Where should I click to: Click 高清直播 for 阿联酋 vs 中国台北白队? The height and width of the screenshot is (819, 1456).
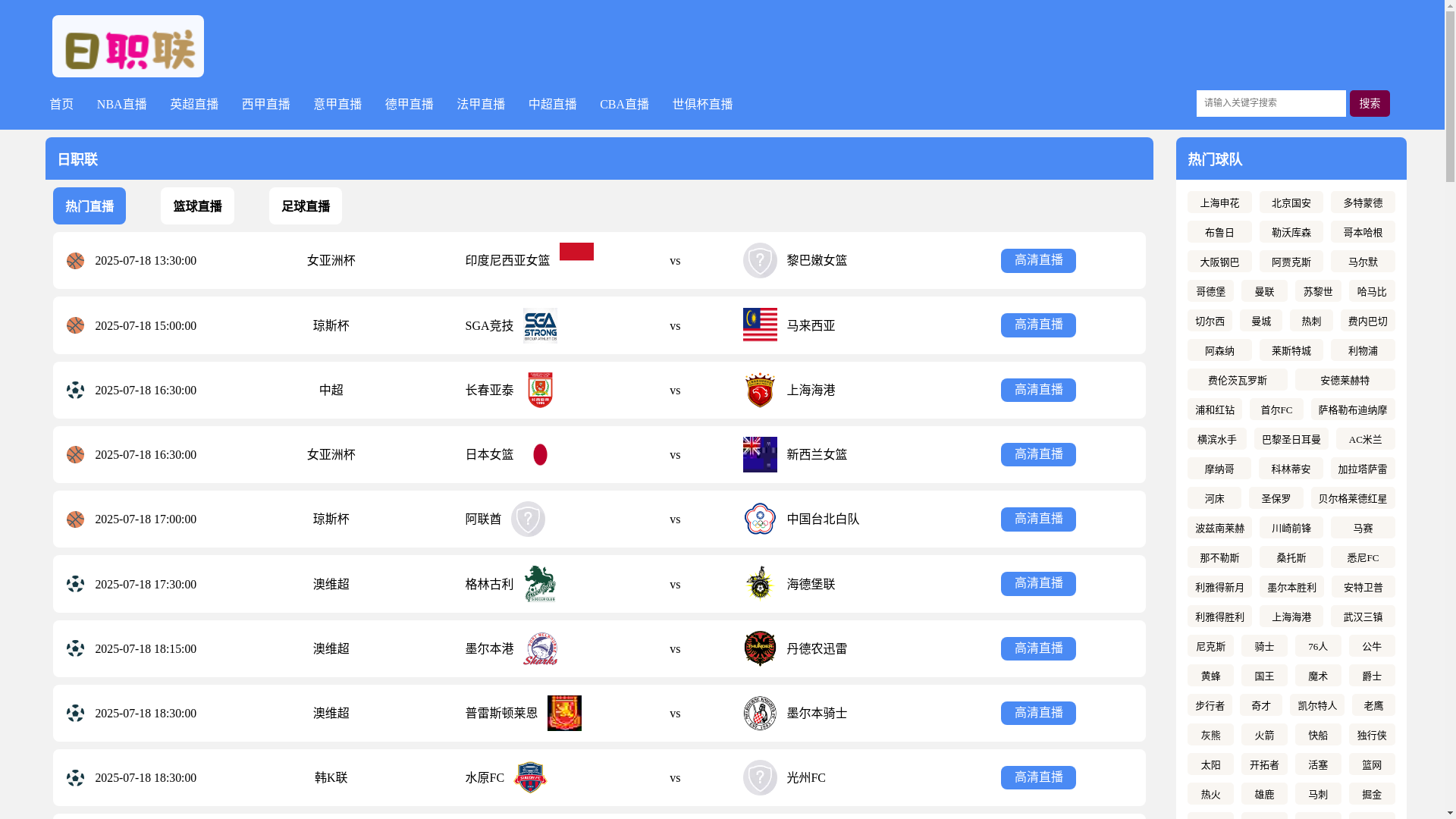point(1038,519)
